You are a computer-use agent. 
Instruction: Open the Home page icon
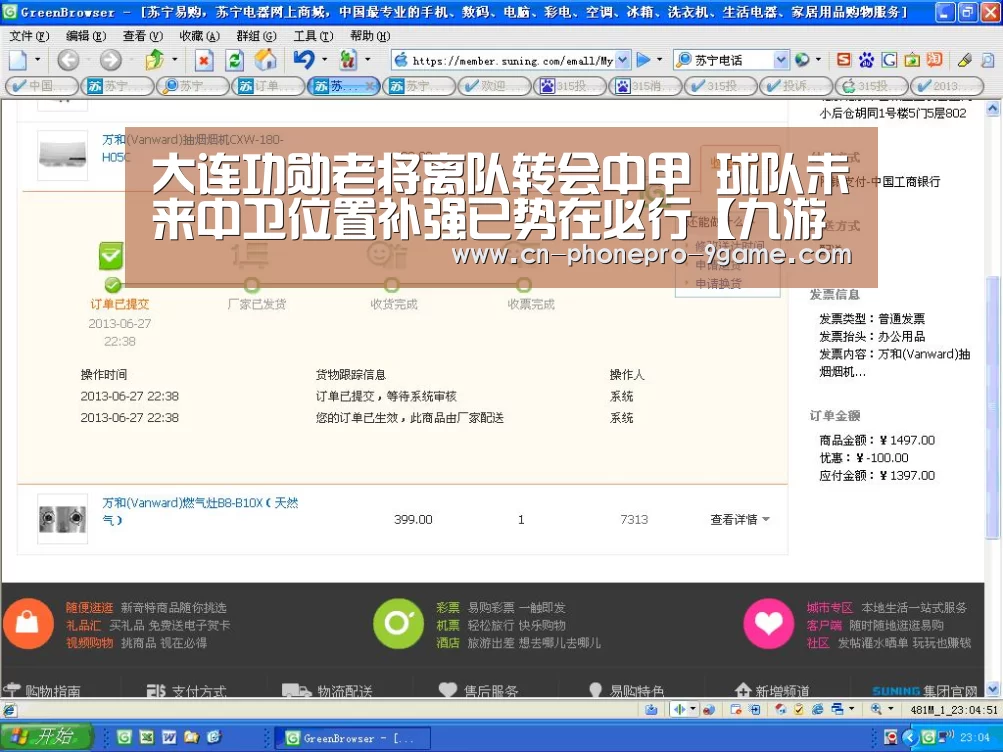[265, 60]
